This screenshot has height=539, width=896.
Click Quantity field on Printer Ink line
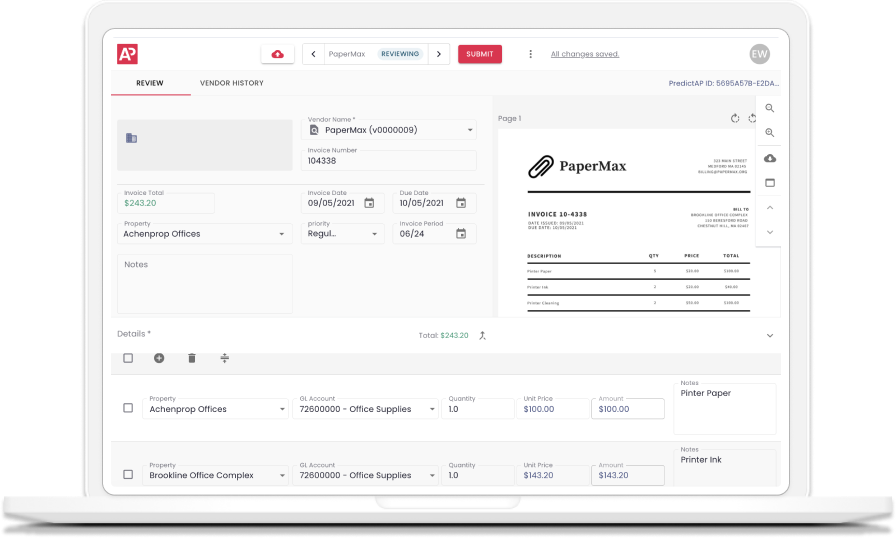pos(478,476)
